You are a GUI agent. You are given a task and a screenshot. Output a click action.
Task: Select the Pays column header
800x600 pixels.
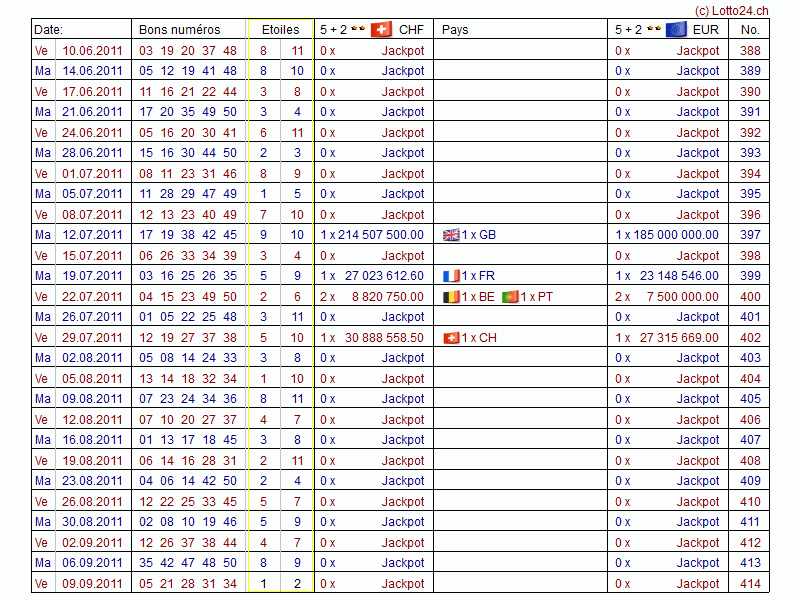[455, 29]
